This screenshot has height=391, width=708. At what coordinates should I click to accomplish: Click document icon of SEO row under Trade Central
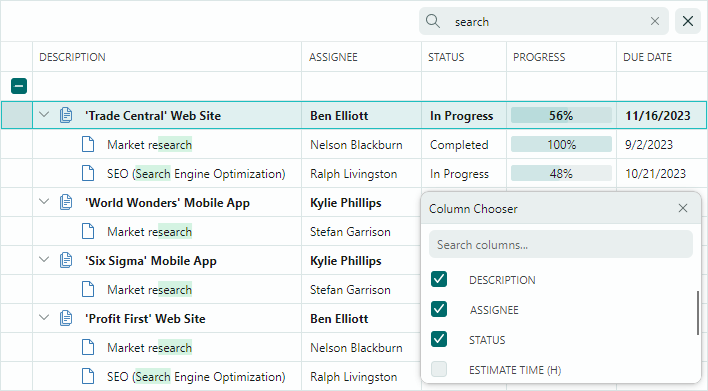pos(88,173)
